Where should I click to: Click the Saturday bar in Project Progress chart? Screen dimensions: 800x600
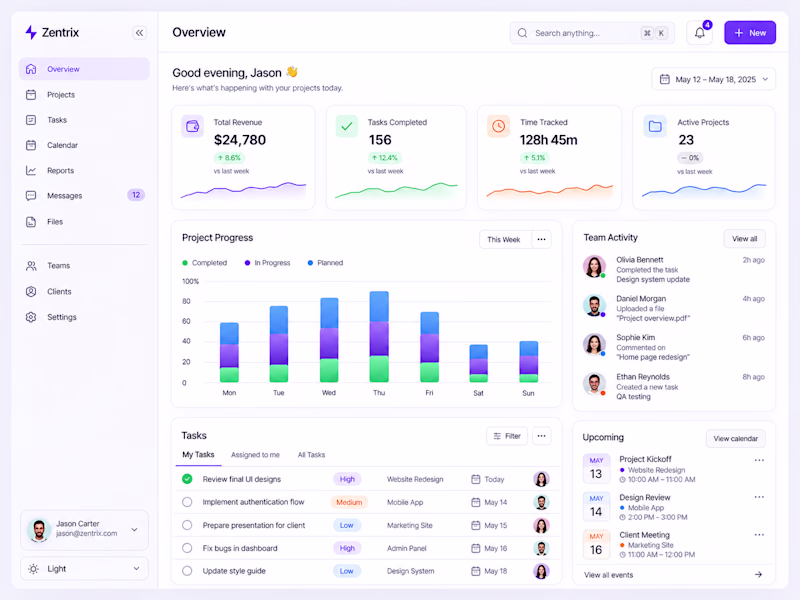pos(479,363)
